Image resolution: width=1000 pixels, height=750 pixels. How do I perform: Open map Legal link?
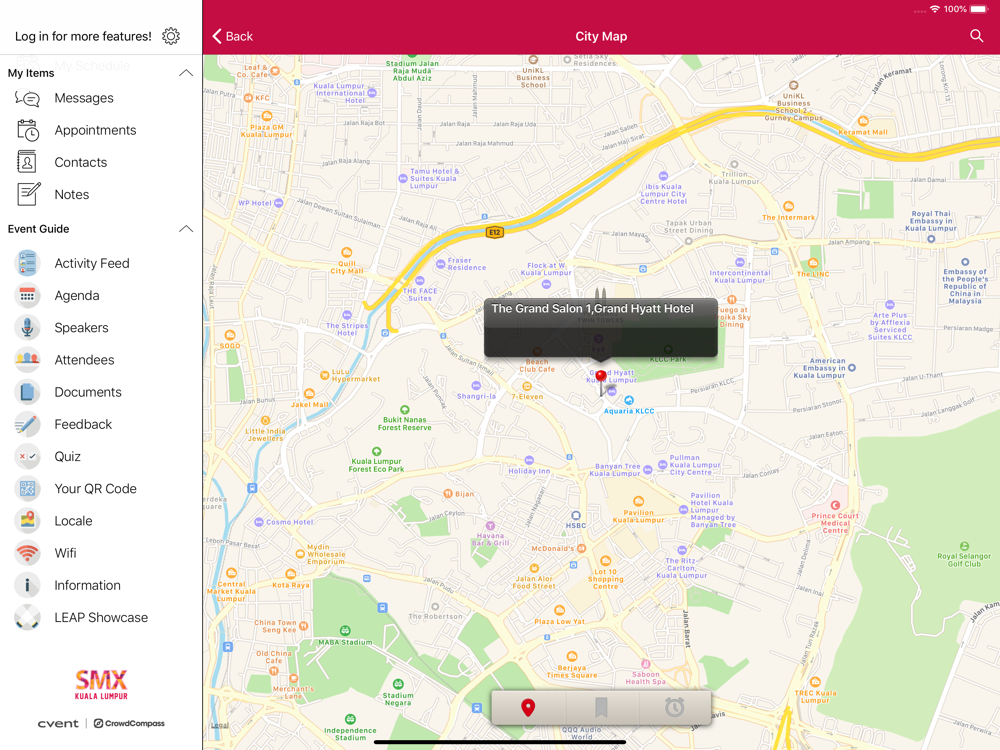(x=219, y=725)
